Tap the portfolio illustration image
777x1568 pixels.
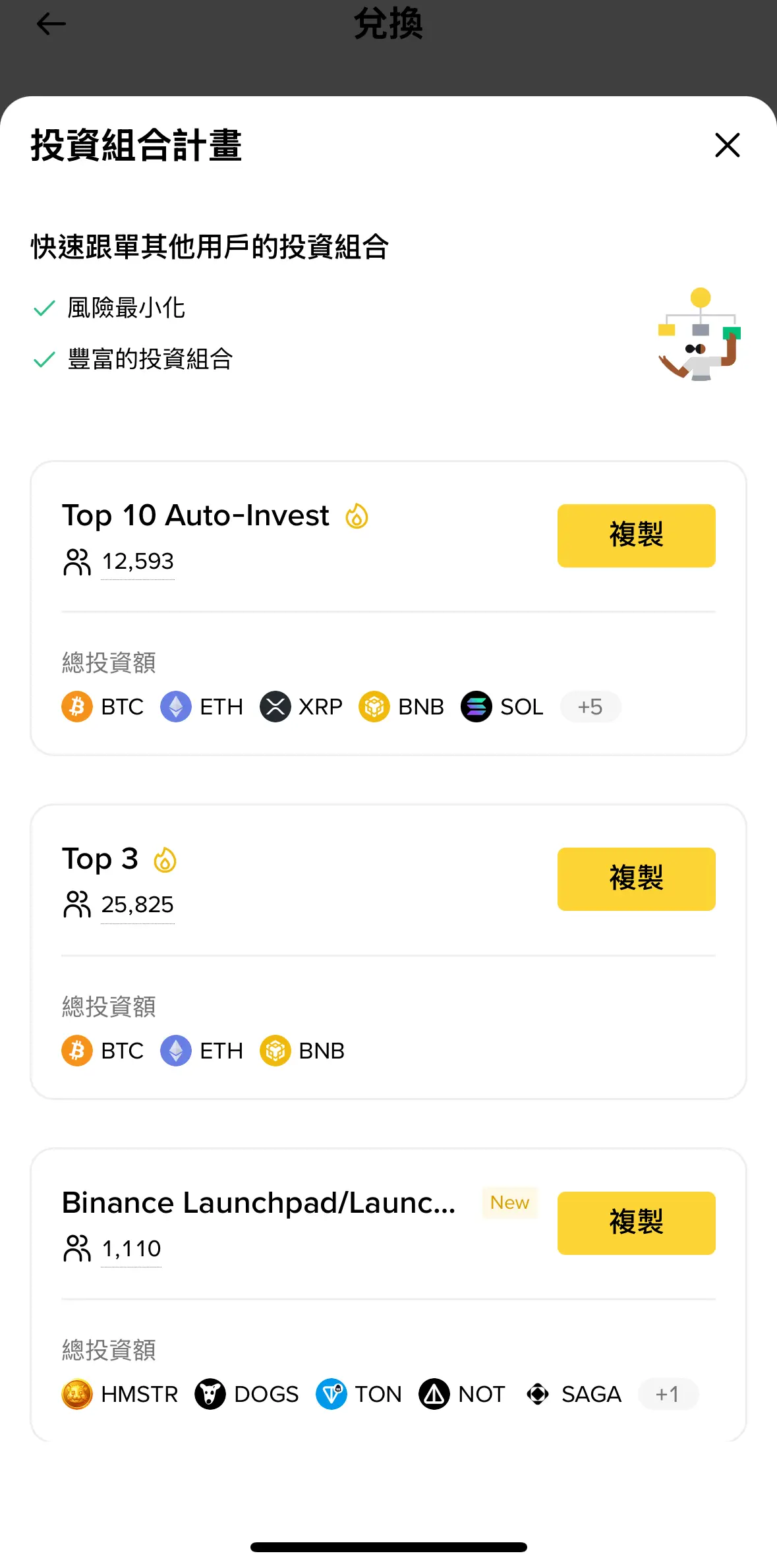pyautogui.click(x=700, y=335)
